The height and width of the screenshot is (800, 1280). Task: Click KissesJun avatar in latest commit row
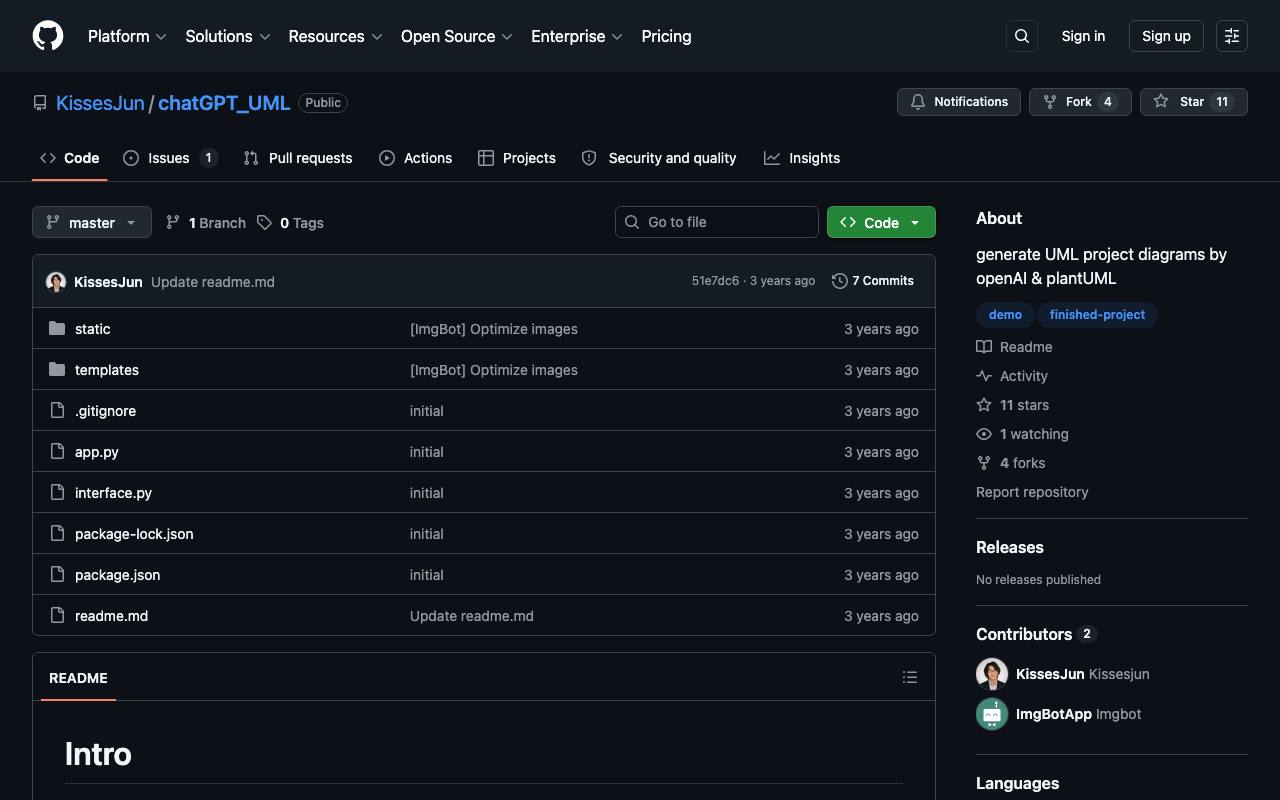click(56, 281)
